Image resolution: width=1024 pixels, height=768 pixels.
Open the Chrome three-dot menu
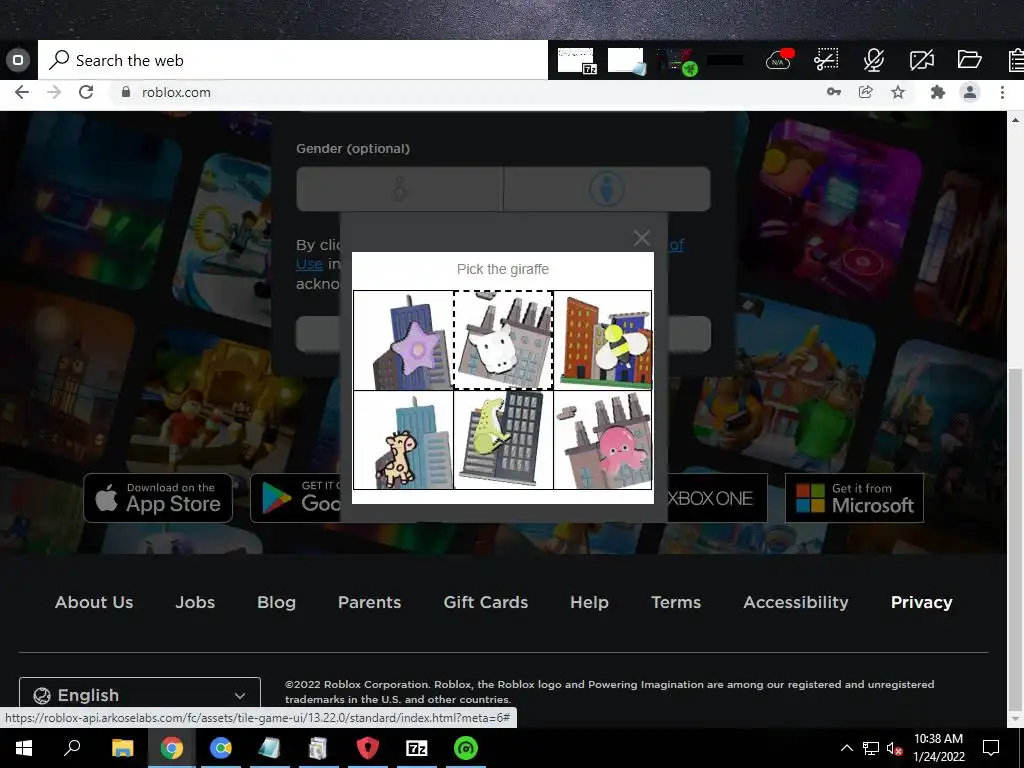(1002, 92)
